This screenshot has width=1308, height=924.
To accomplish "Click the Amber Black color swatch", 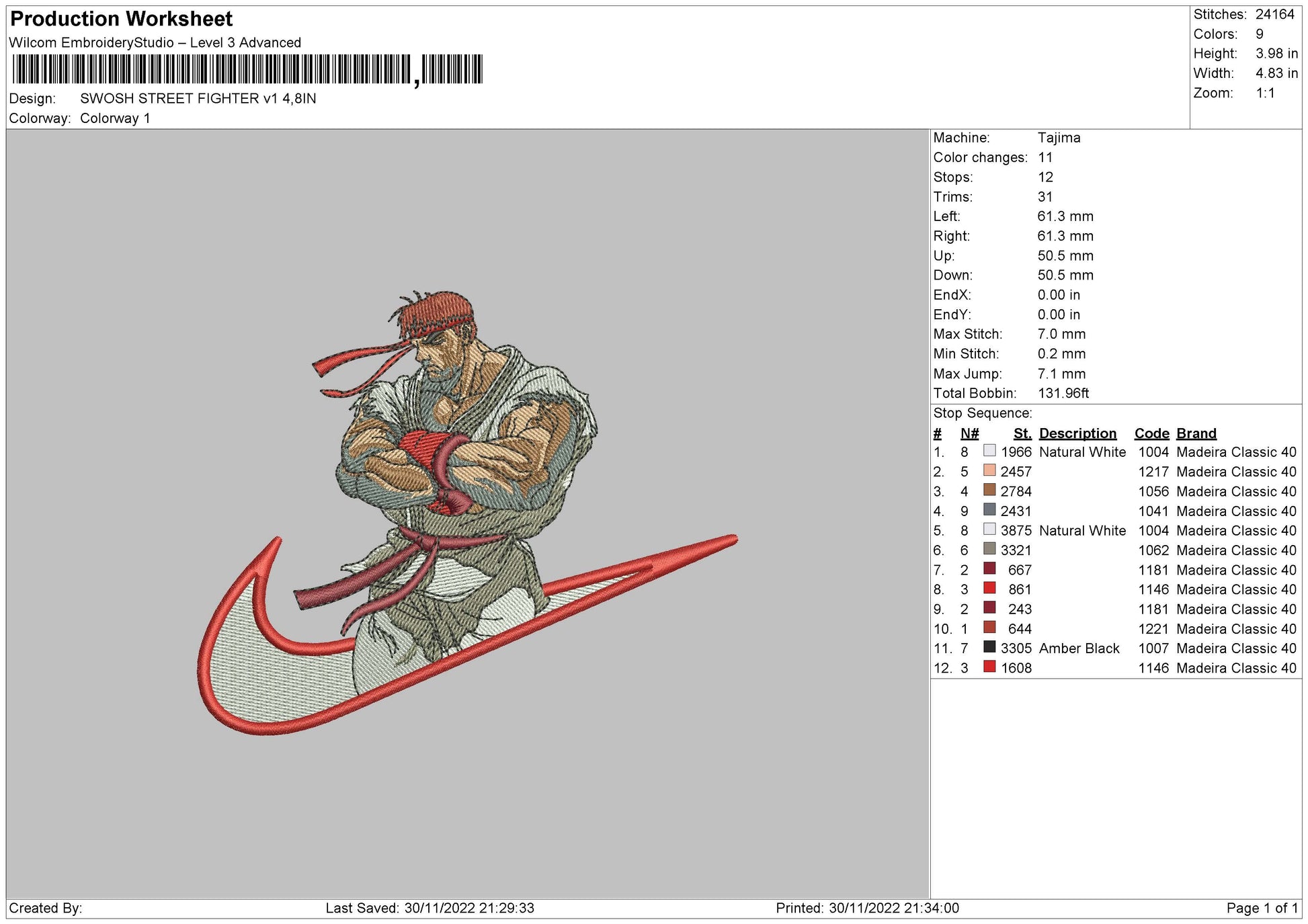I will [x=989, y=647].
